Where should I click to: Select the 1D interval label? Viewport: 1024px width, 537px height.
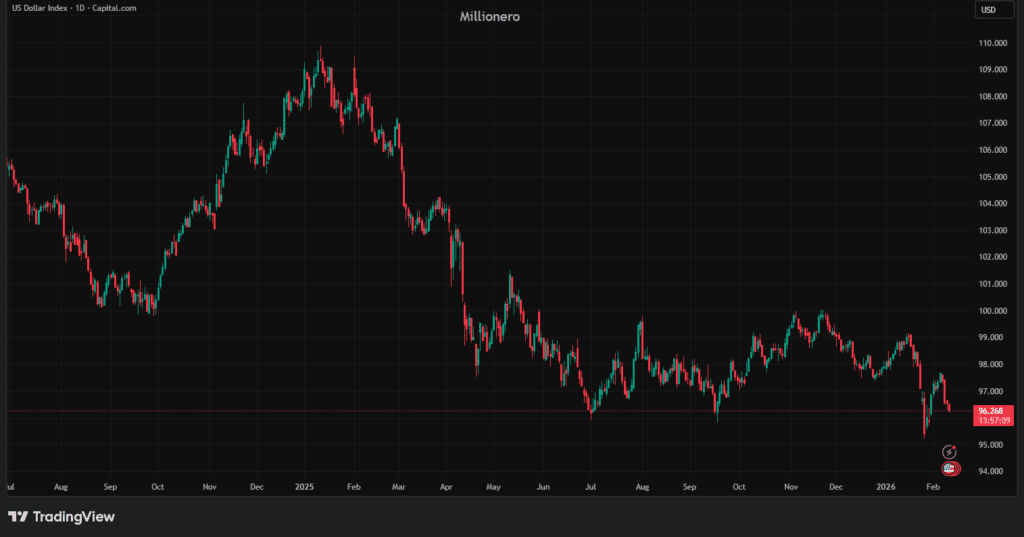(x=83, y=8)
